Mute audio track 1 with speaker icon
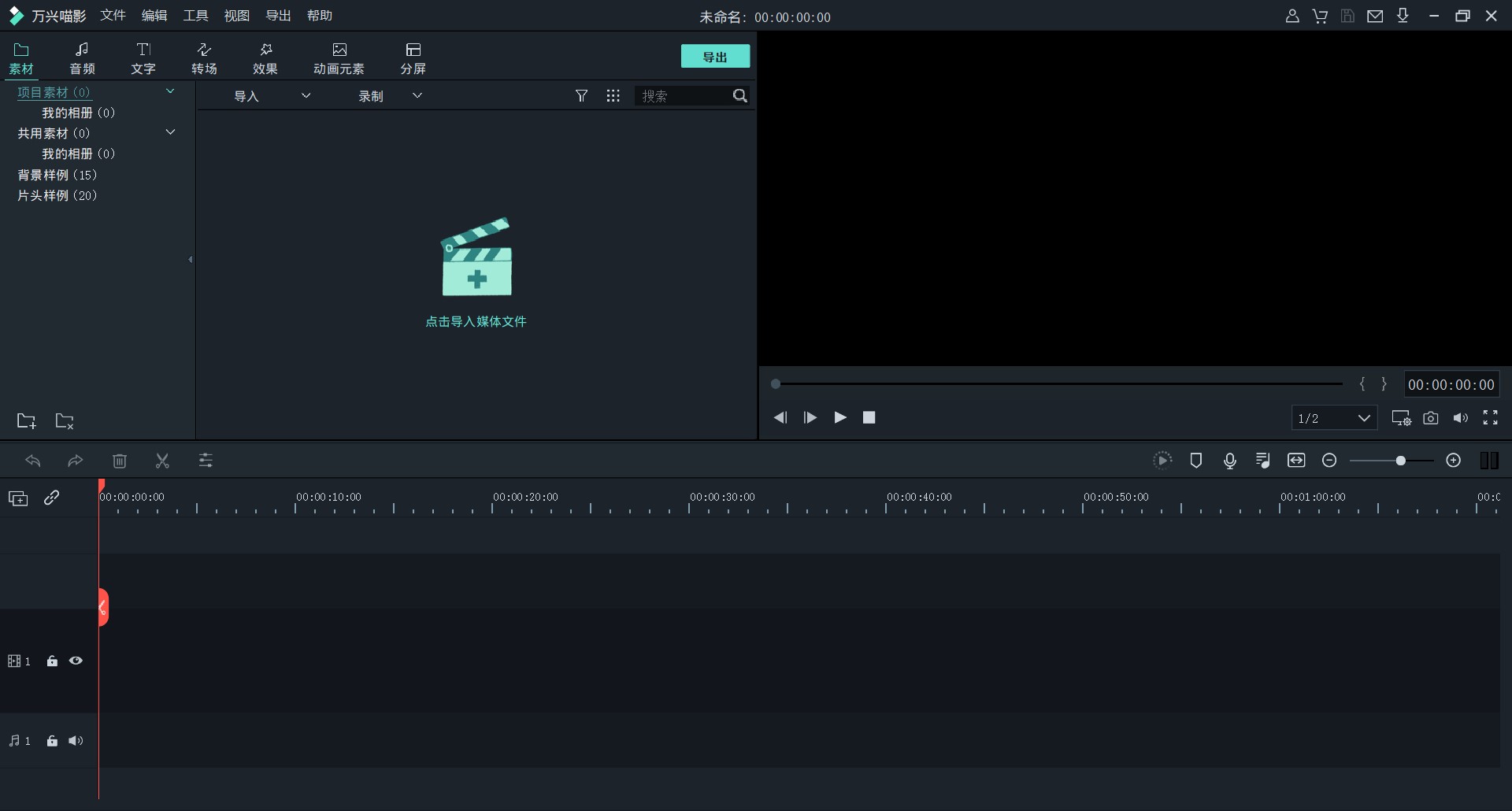 pyautogui.click(x=76, y=741)
